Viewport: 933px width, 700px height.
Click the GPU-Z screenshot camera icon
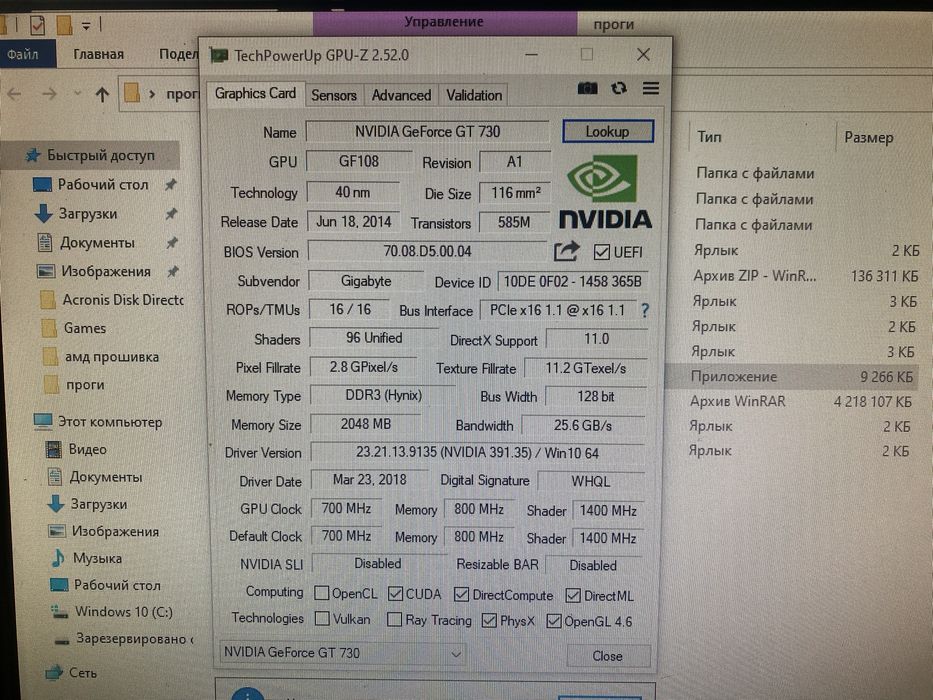click(587, 89)
